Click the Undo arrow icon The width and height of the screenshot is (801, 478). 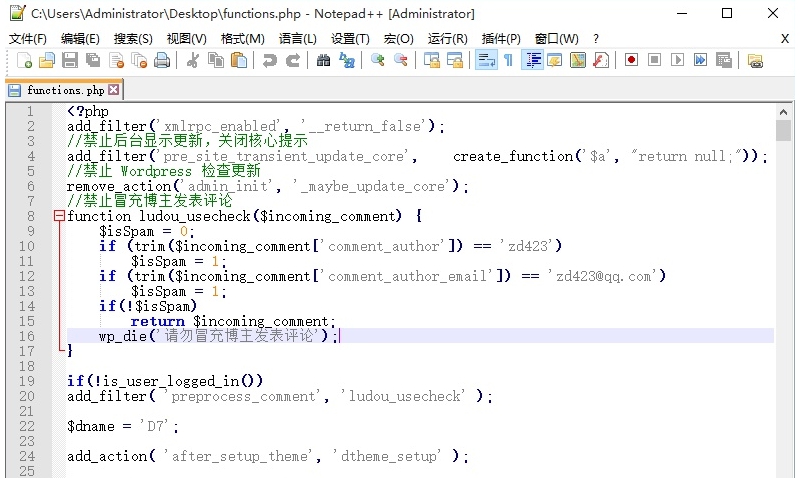click(x=269, y=60)
